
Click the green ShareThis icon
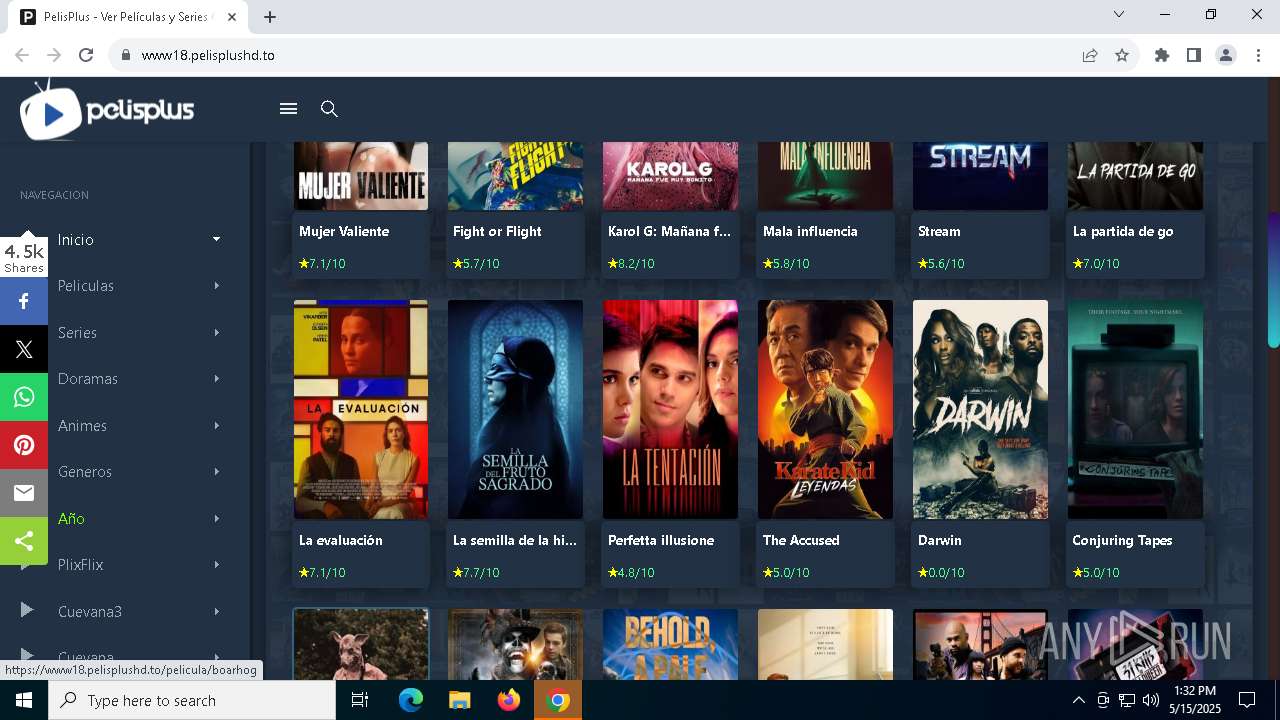point(24,541)
